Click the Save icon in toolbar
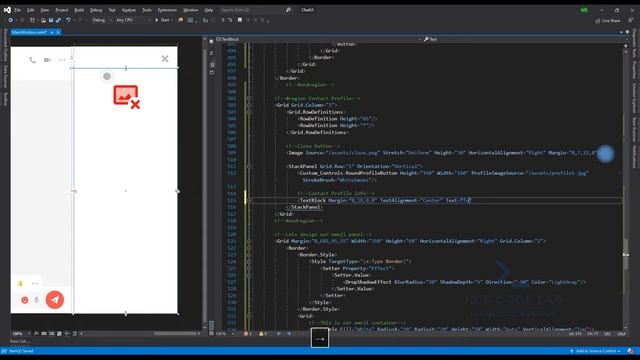640x360 pixels. click(x=51, y=20)
